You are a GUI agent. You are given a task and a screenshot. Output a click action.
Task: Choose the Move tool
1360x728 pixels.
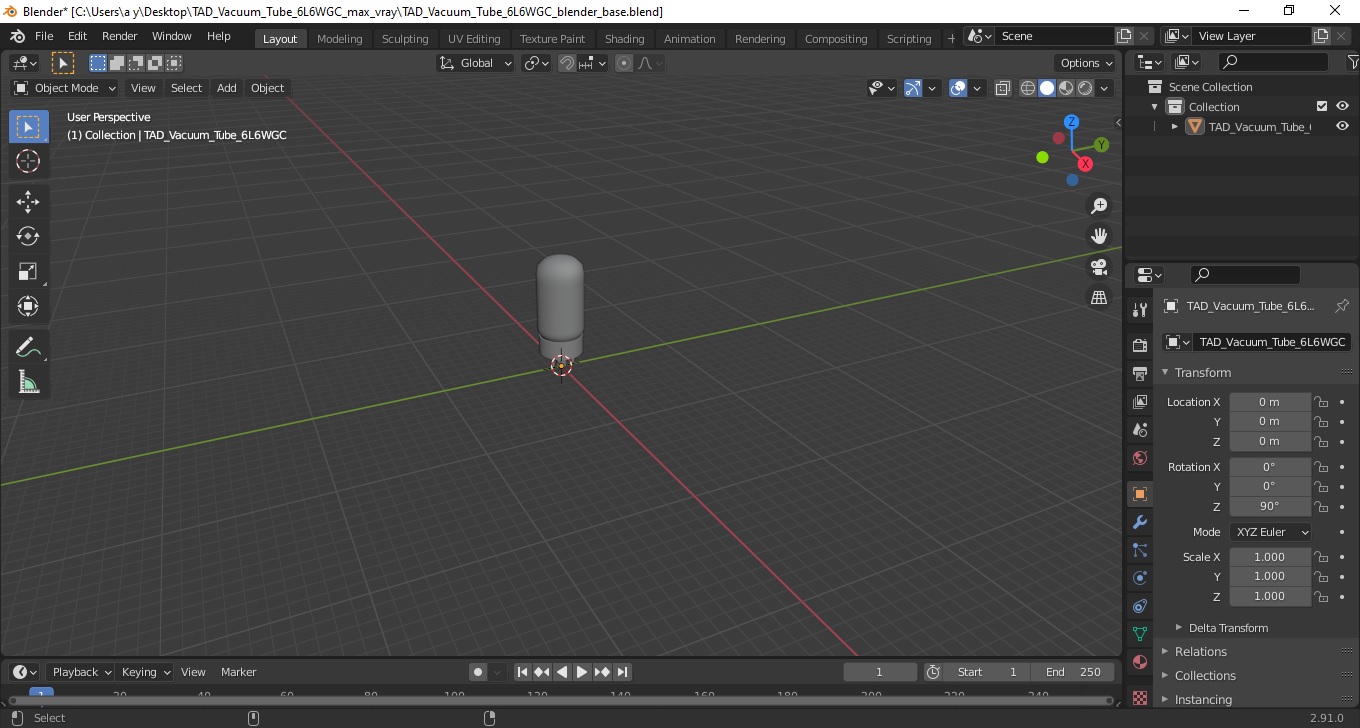click(28, 202)
